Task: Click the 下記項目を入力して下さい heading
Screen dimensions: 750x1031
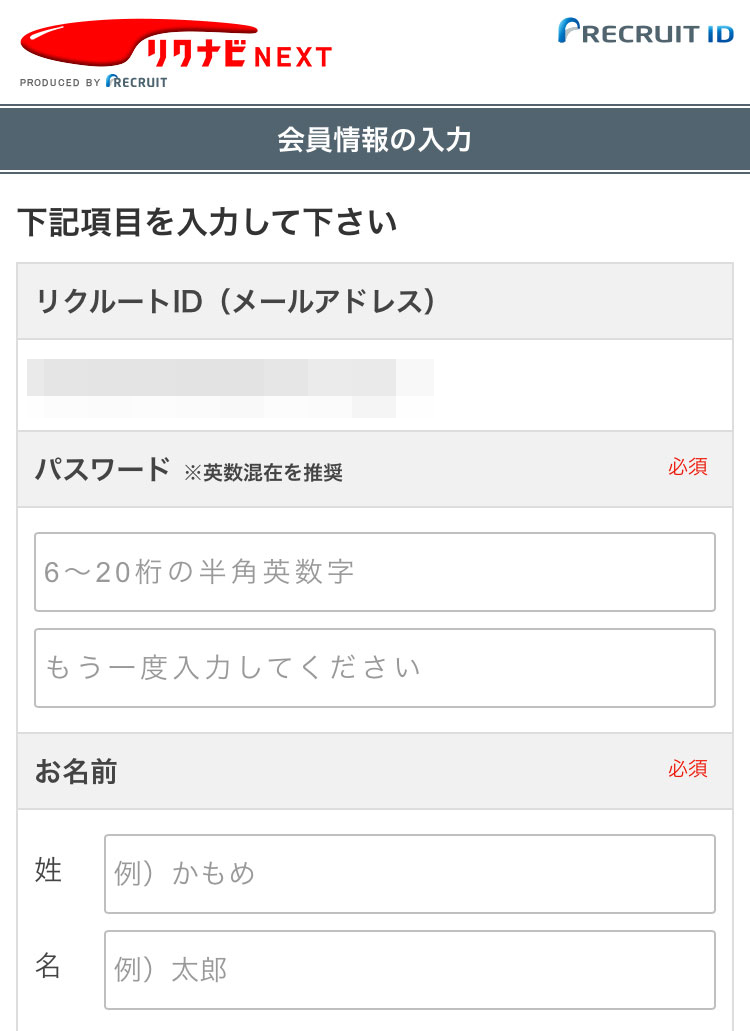Action: coord(208,222)
